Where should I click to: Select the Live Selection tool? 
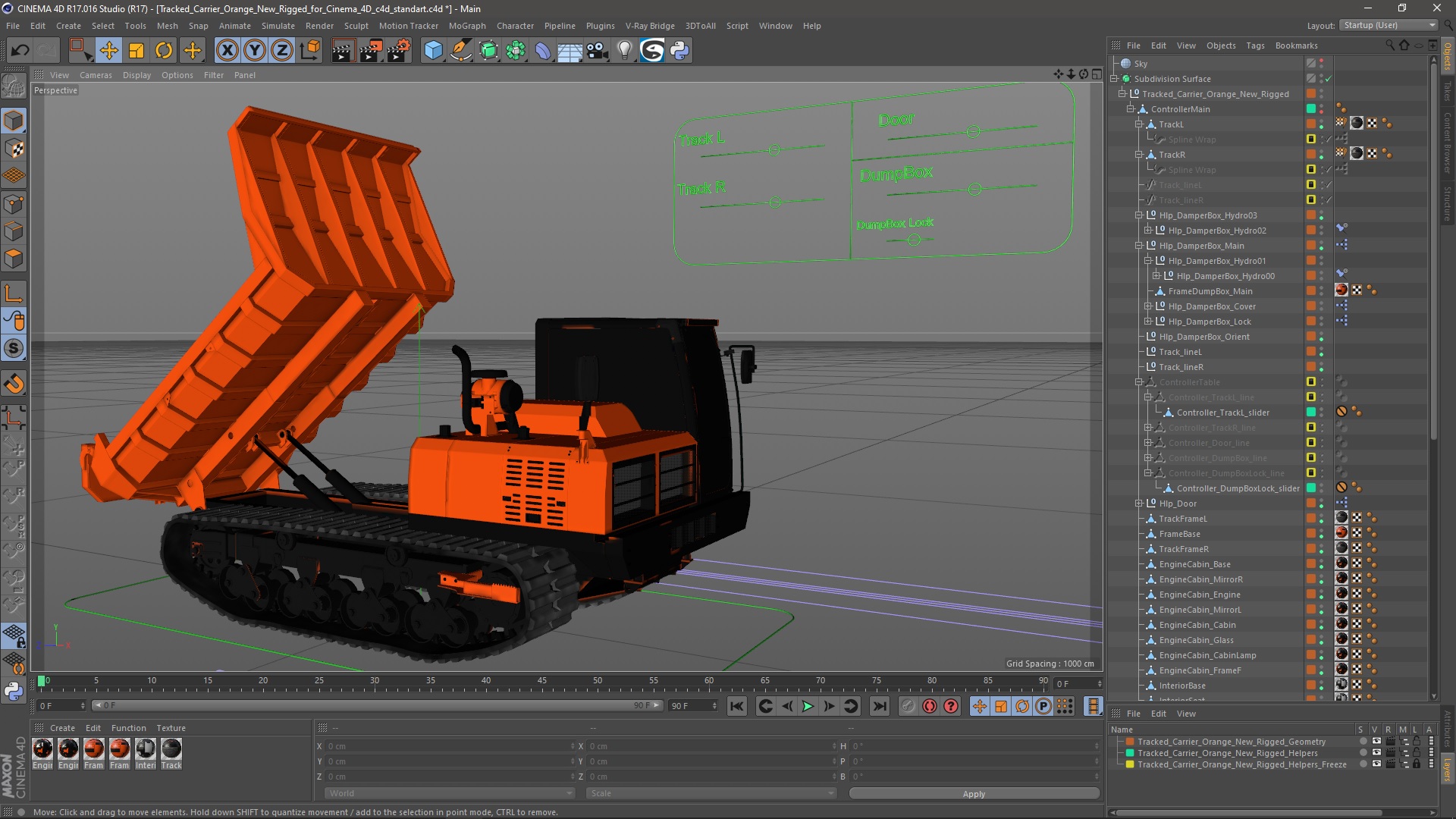(80, 51)
